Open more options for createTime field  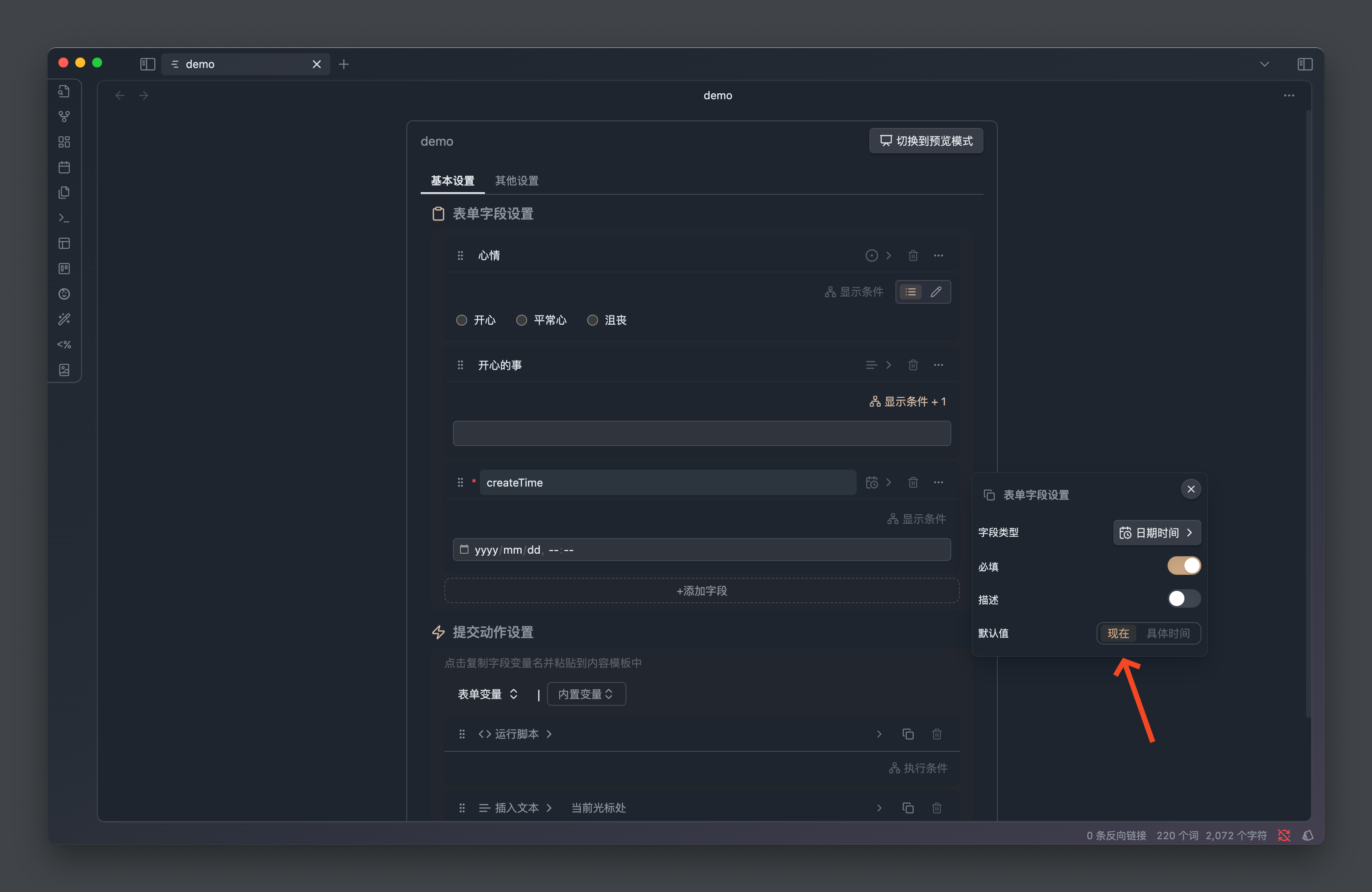click(939, 482)
